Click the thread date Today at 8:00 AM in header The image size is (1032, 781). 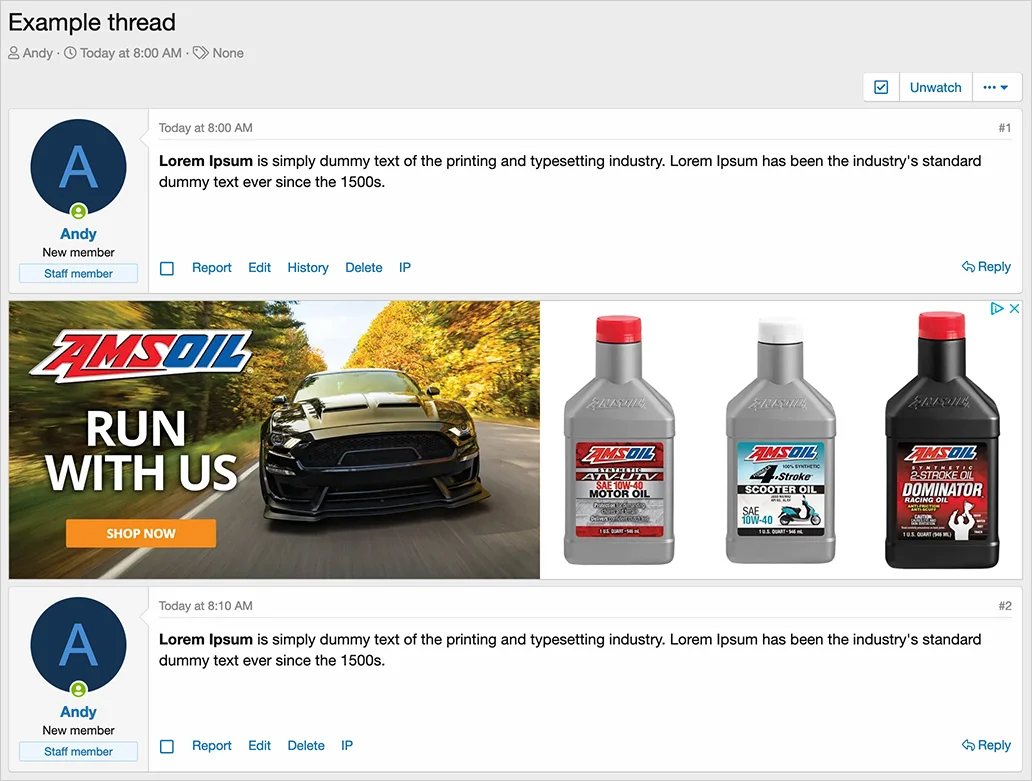pyautogui.click(x=130, y=53)
